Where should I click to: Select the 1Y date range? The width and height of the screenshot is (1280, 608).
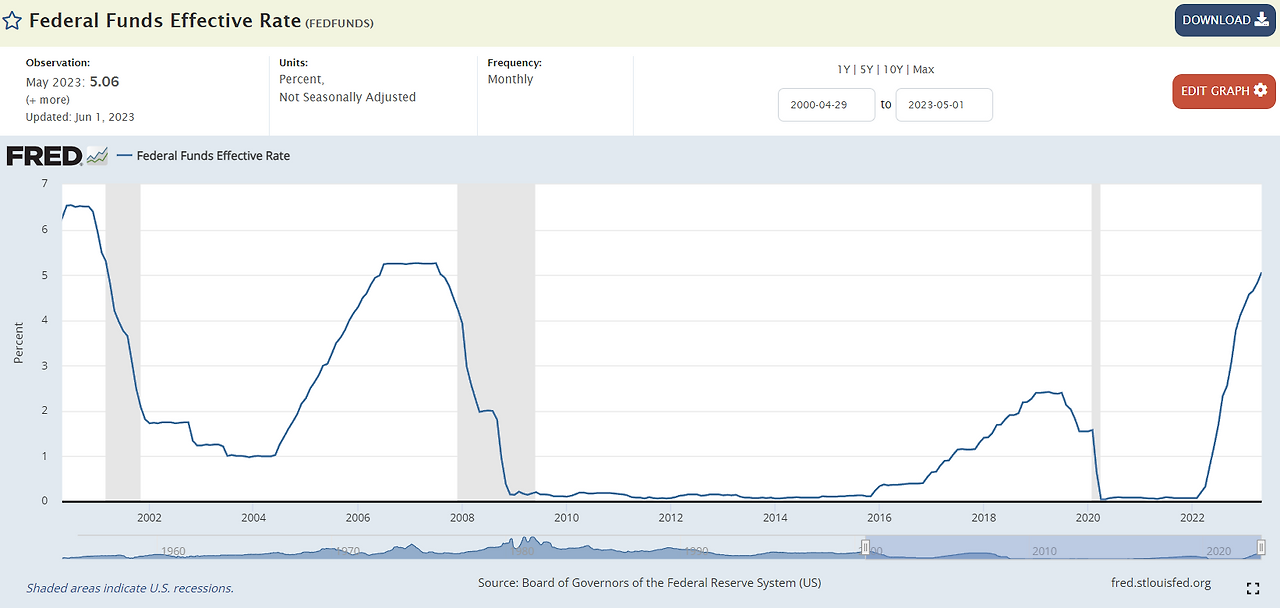click(845, 69)
